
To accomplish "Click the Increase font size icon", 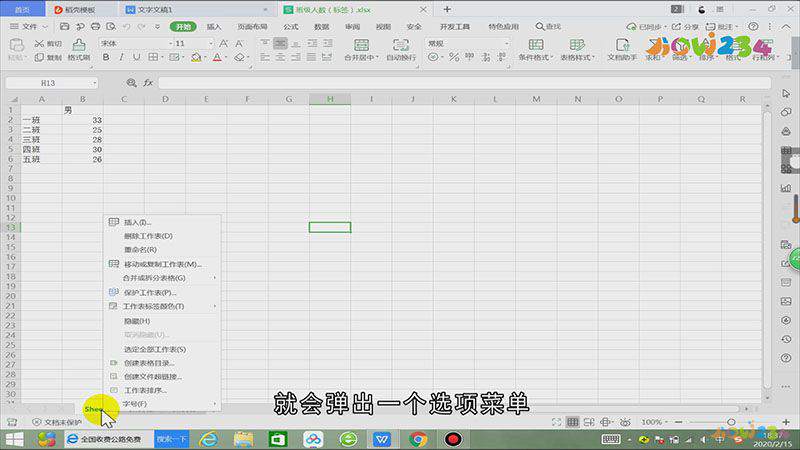I will (x=223, y=43).
